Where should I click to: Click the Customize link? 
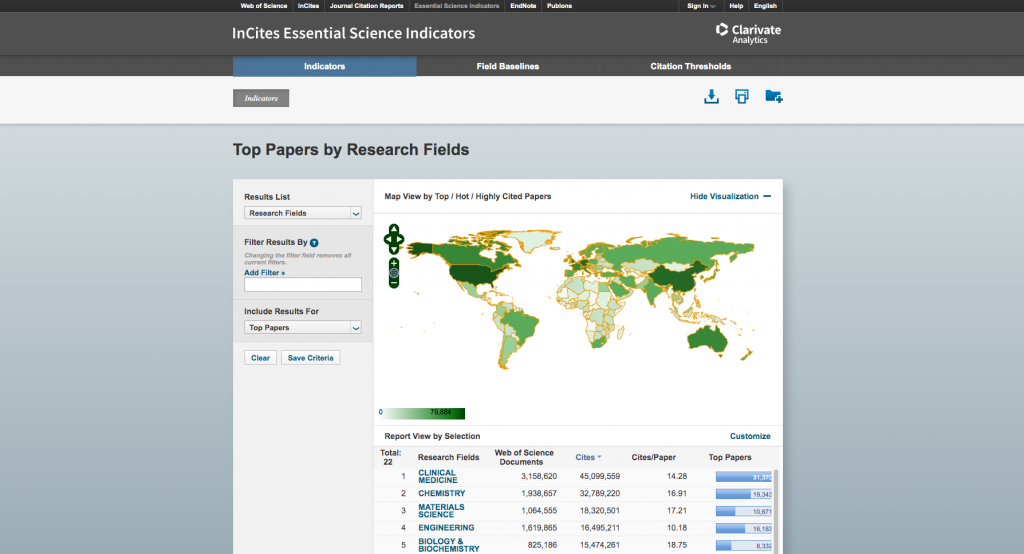click(x=750, y=436)
